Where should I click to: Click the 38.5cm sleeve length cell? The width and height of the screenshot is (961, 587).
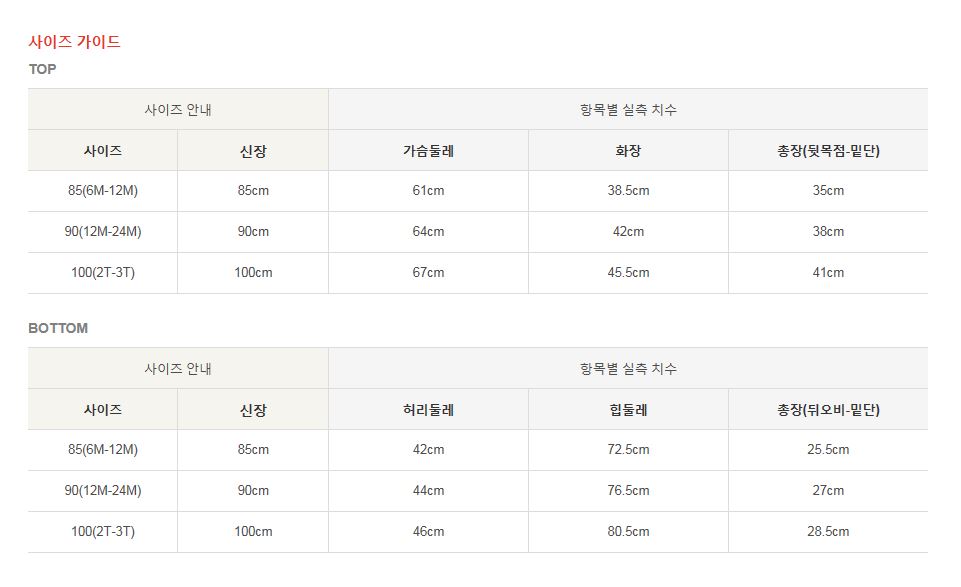click(628, 191)
